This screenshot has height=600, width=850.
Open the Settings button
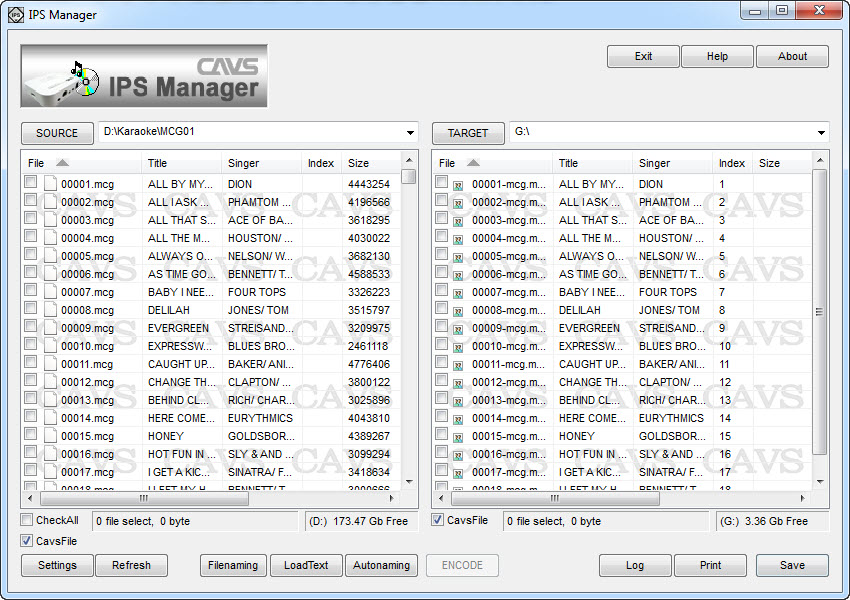57,565
